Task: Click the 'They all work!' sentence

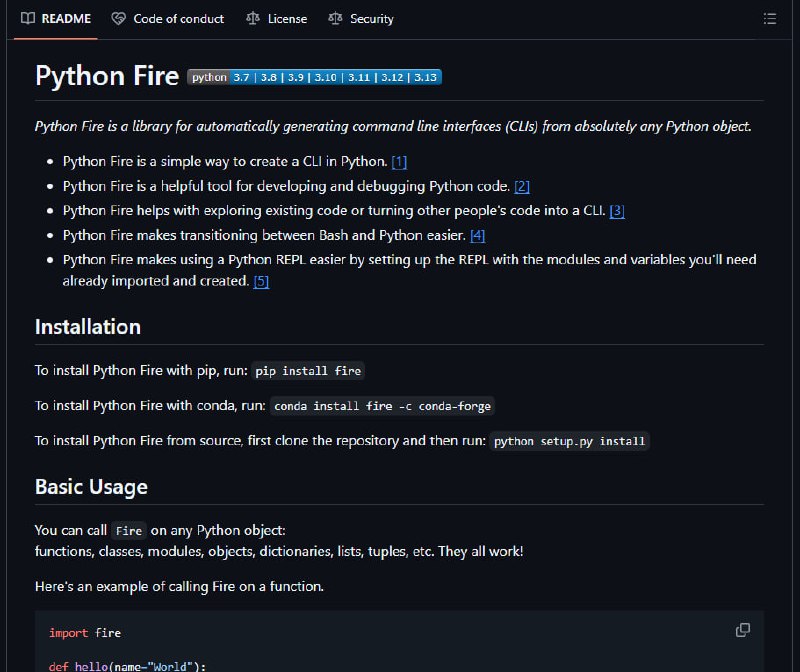Action: click(481, 552)
